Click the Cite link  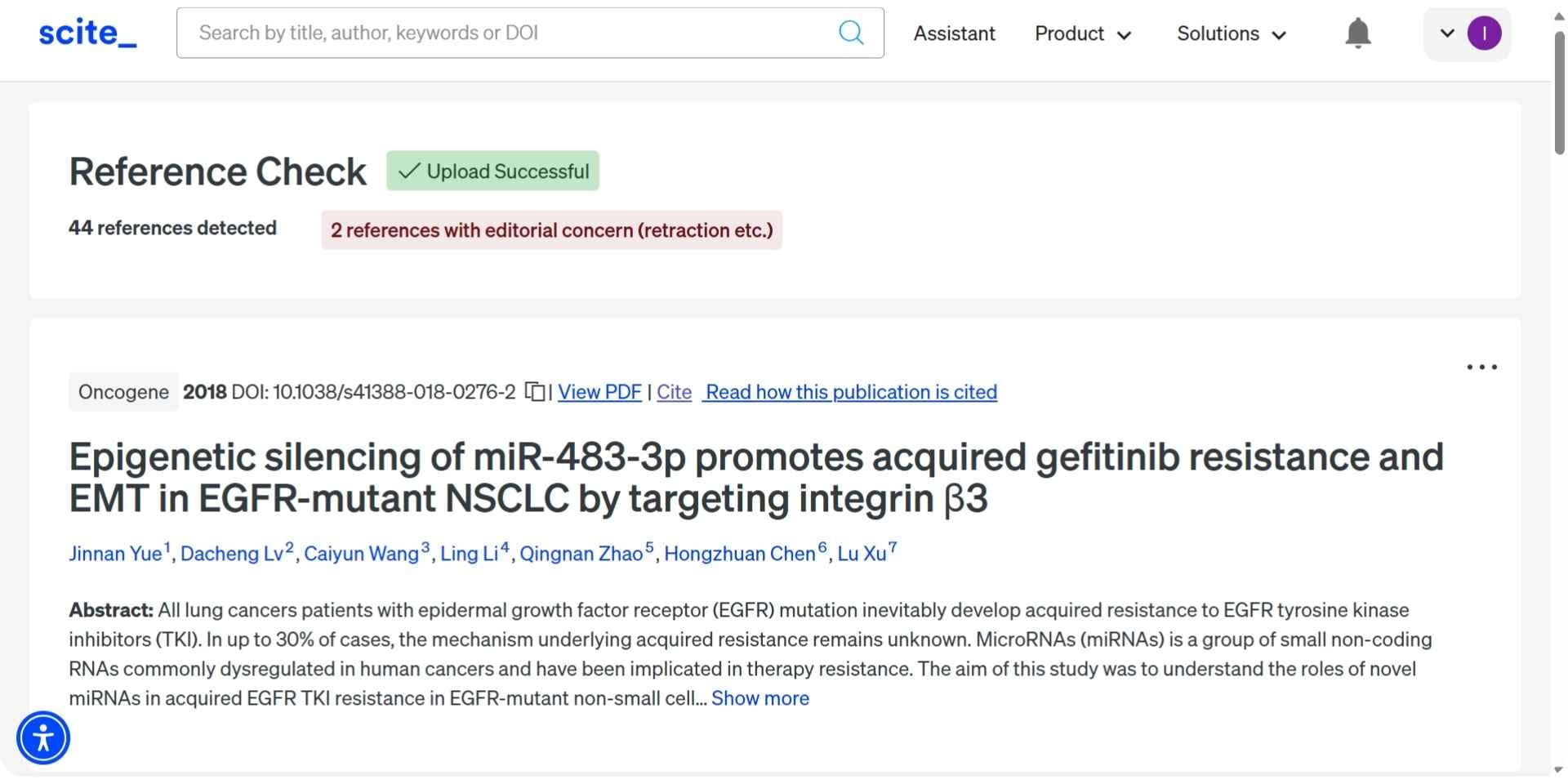coord(674,392)
